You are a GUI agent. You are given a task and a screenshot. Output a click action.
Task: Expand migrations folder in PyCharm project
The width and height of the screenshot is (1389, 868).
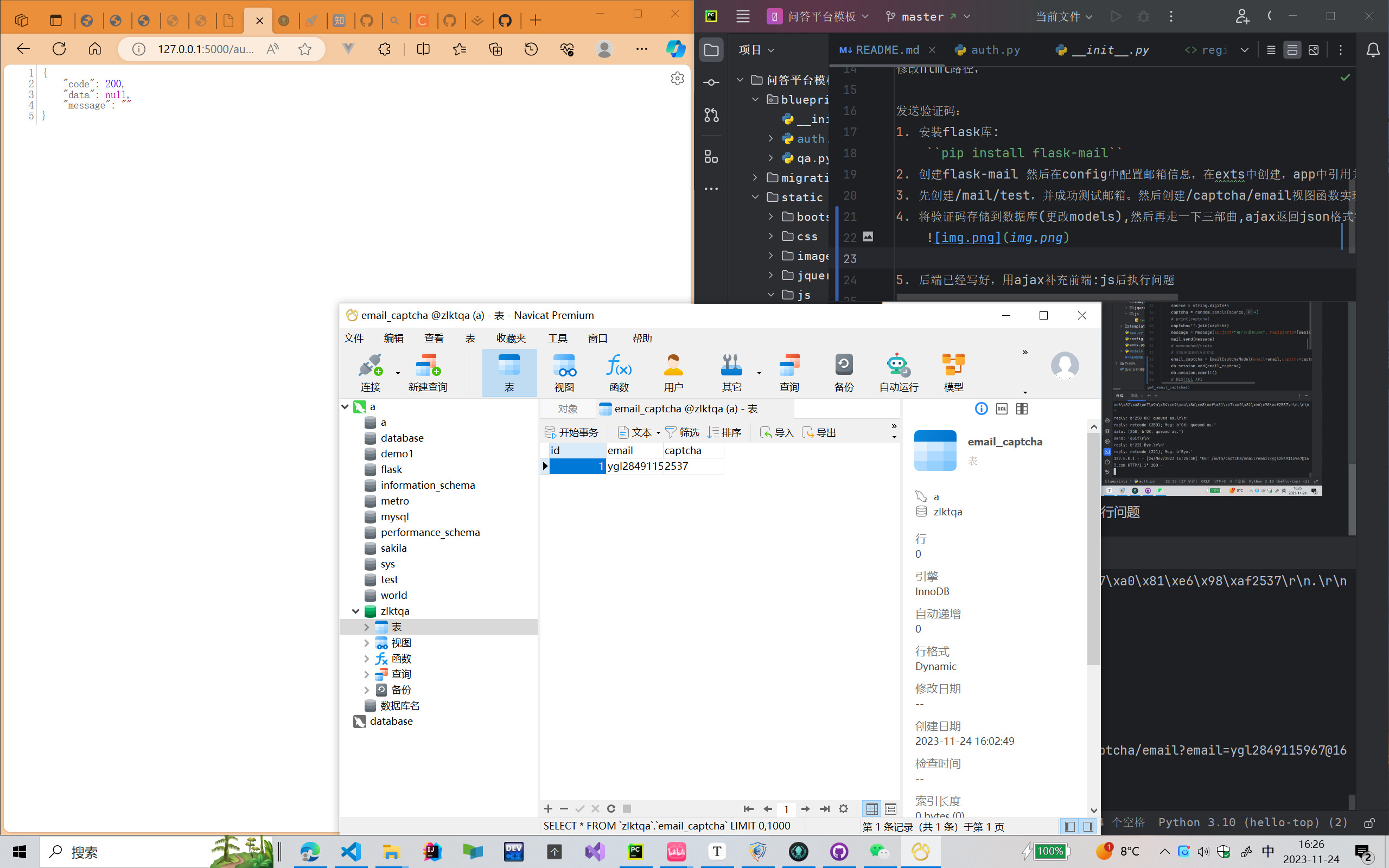point(755,178)
